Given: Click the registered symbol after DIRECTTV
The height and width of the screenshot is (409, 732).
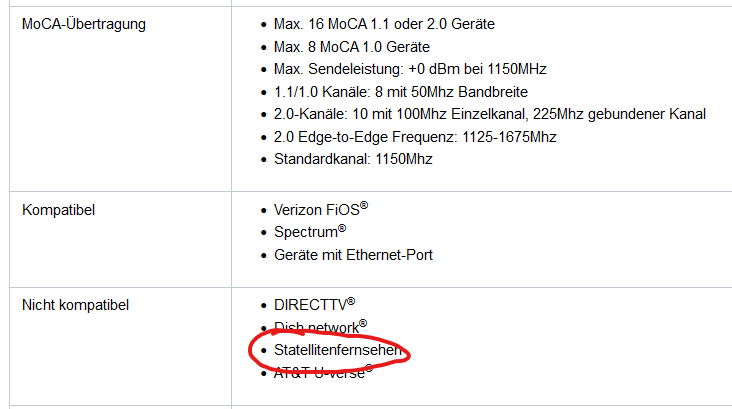Looking at the screenshot, I should click(351, 300).
